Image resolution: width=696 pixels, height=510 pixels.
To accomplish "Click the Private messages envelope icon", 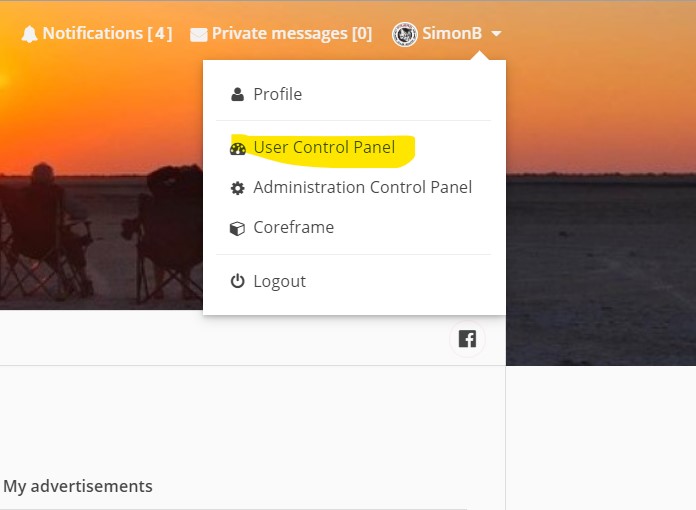I will [199, 34].
